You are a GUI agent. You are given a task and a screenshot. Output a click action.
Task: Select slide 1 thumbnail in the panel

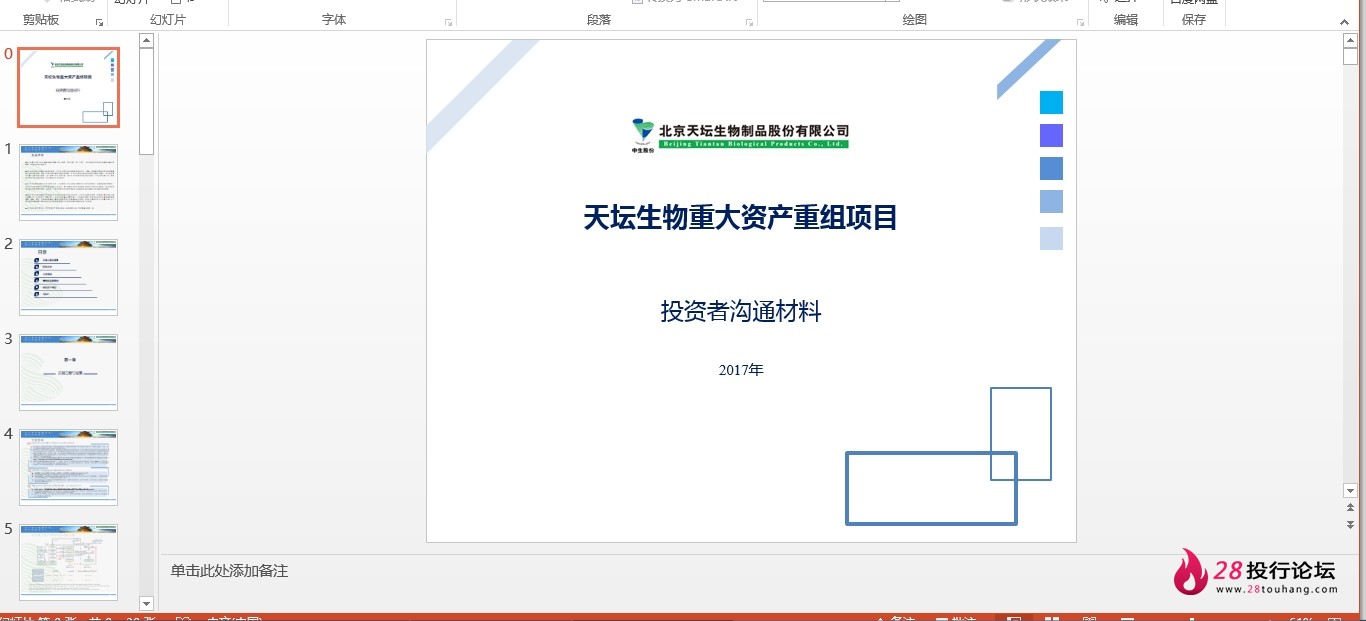point(68,182)
